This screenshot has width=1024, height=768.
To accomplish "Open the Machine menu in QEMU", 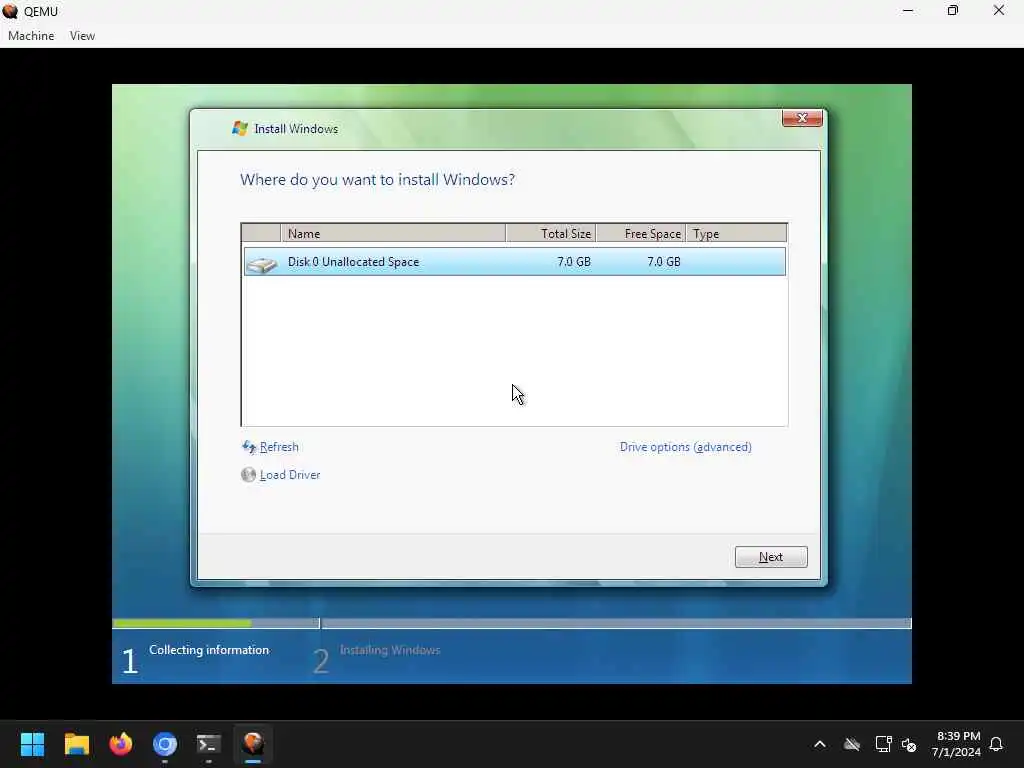I will tap(31, 36).
